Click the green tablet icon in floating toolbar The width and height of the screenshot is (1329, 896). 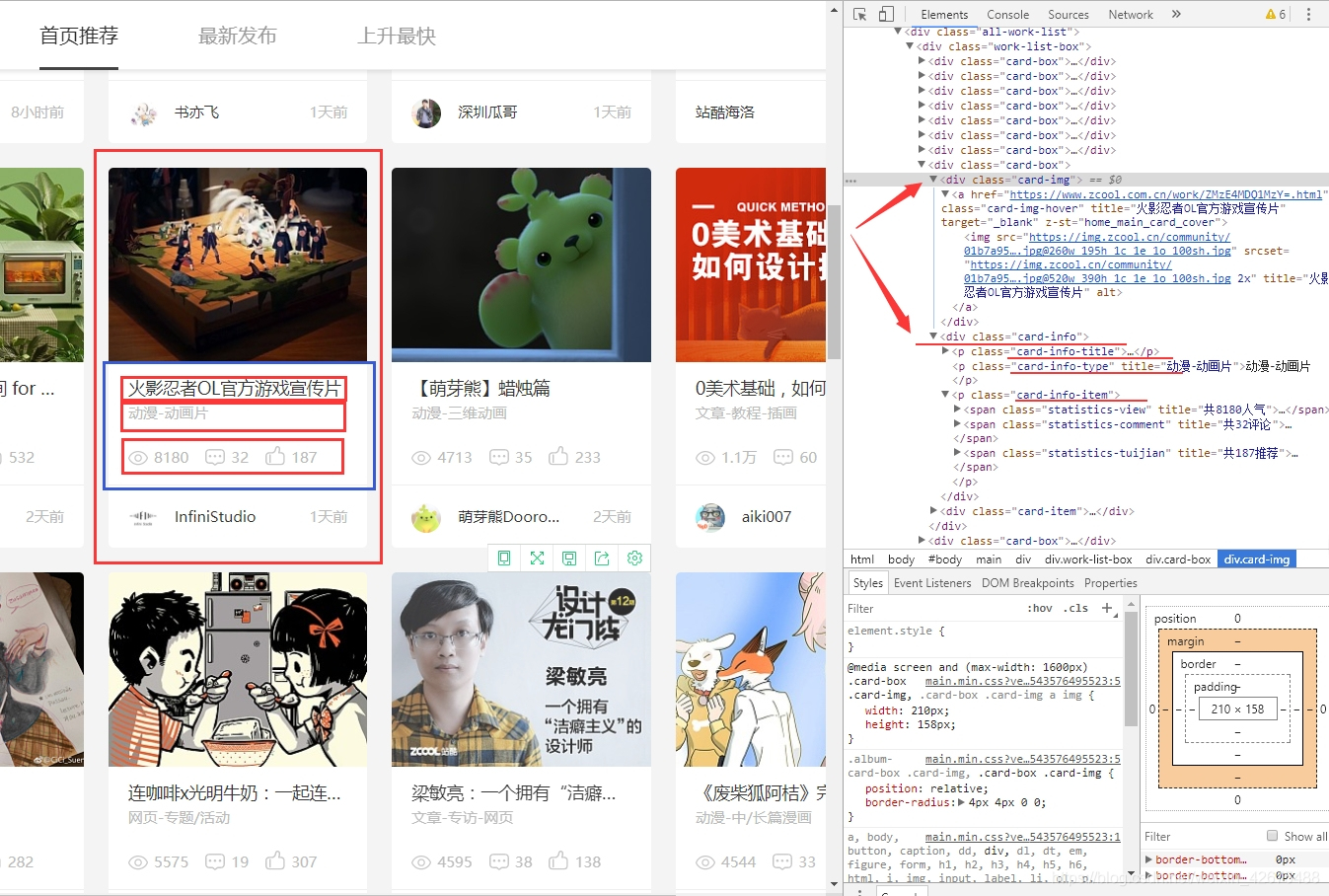pyautogui.click(x=504, y=558)
